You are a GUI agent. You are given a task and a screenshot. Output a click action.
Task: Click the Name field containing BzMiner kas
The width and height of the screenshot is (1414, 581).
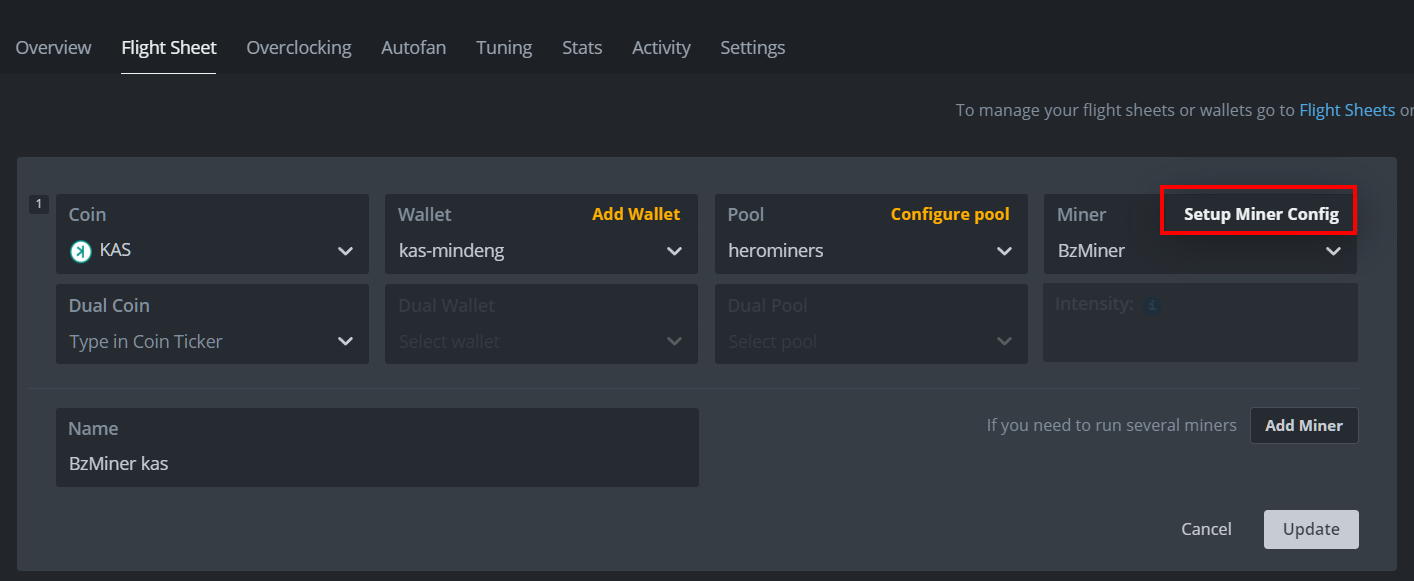pos(377,463)
